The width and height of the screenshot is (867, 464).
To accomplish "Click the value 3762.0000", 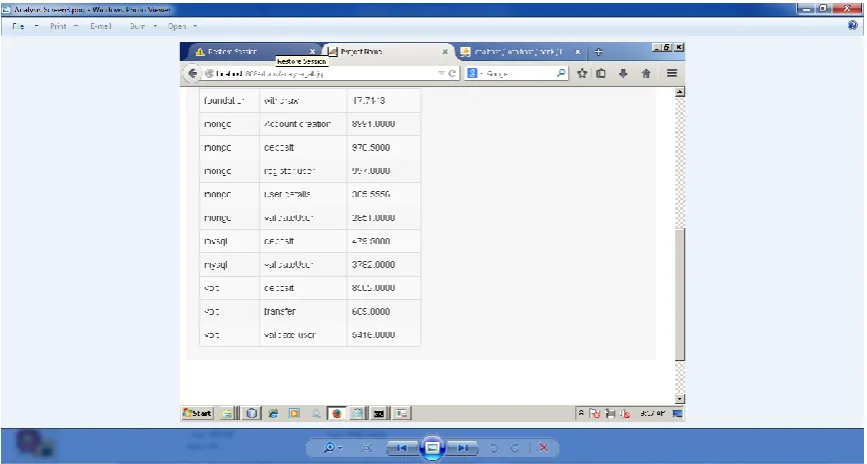I will [373, 264].
